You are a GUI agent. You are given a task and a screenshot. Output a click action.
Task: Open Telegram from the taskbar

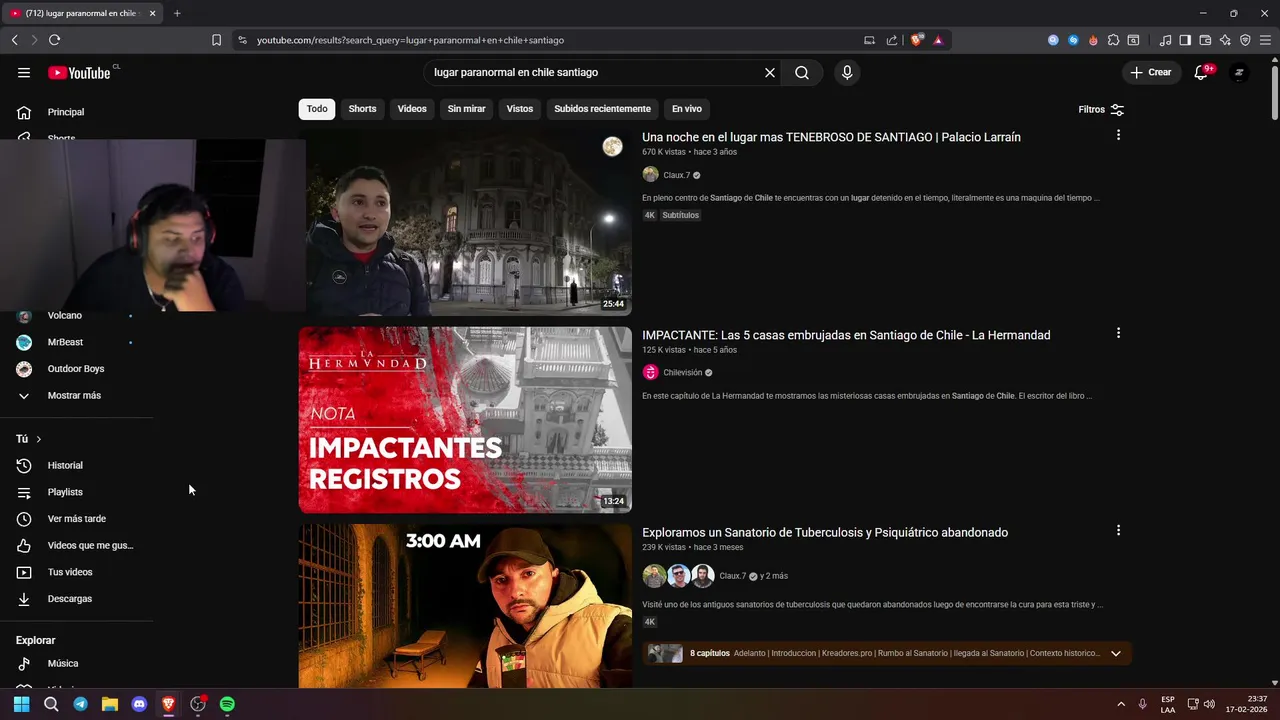tap(80, 704)
